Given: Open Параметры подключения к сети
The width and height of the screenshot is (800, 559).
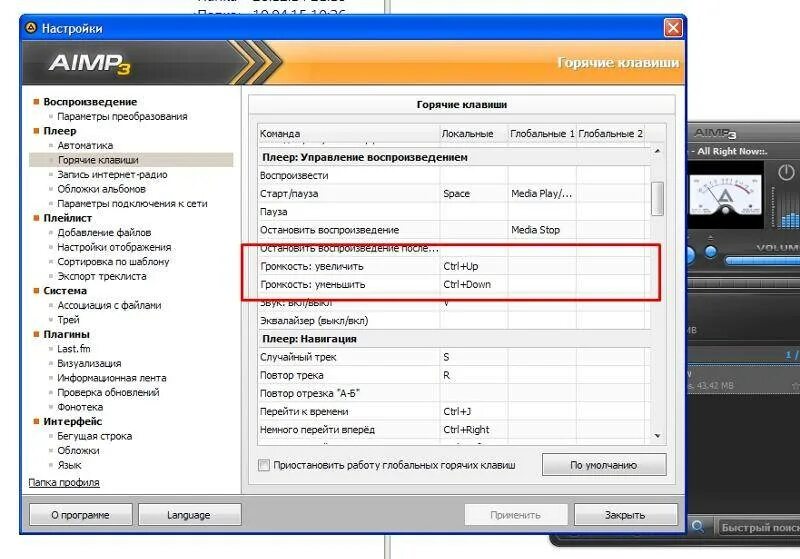Looking at the screenshot, I should (x=132, y=204).
